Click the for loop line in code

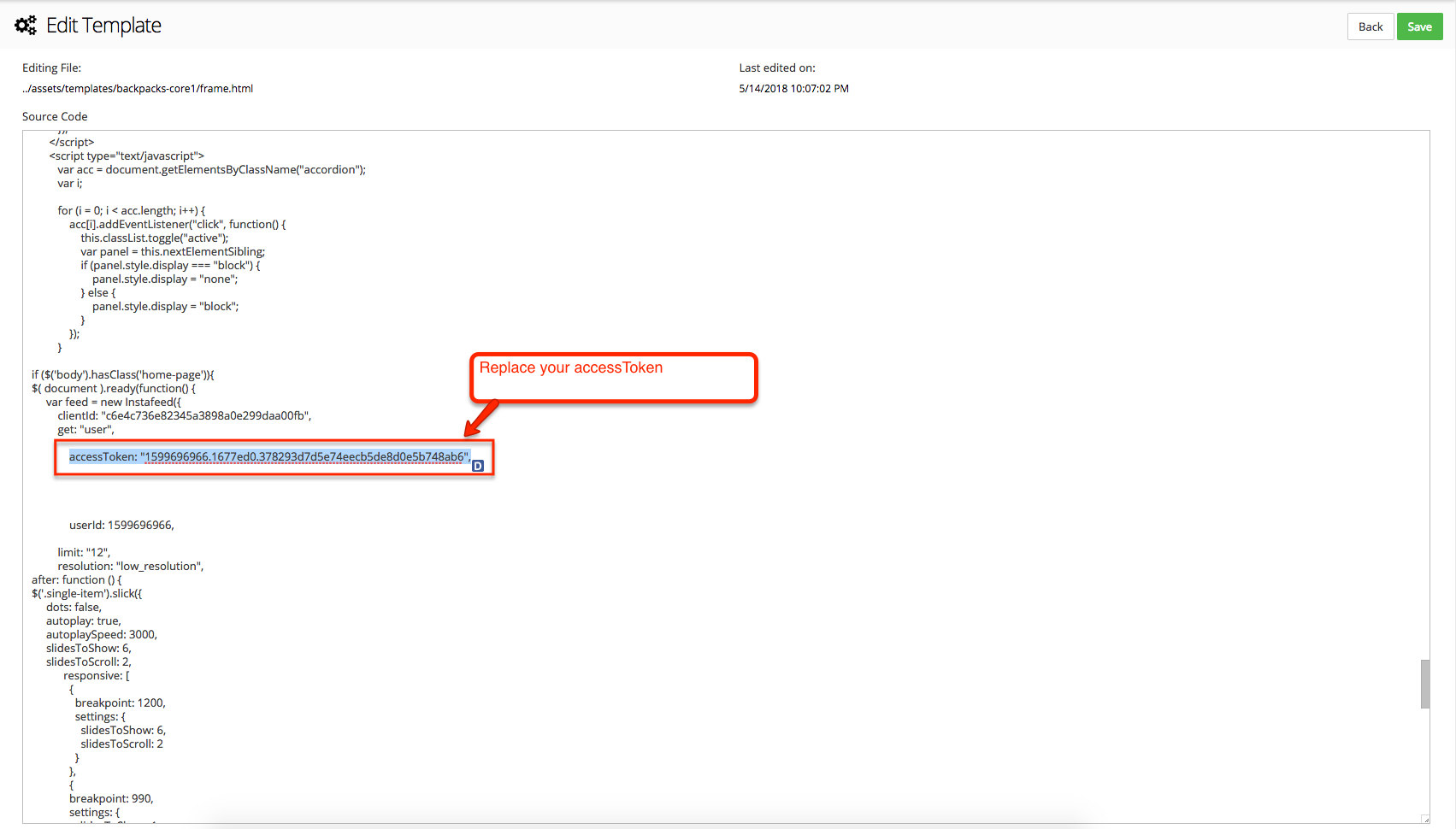(132, 211)
